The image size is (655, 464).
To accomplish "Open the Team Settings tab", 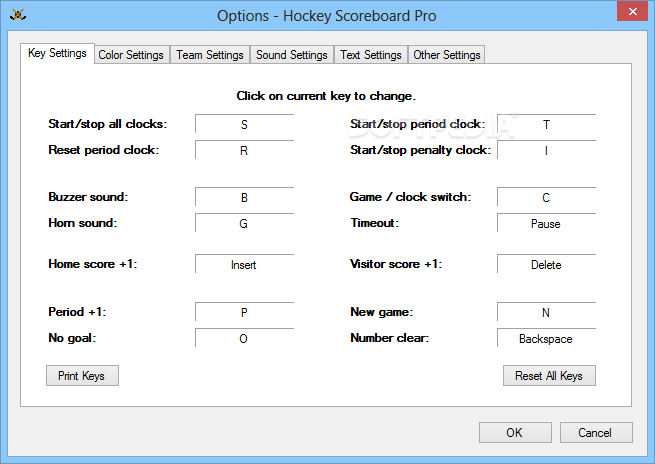I will [210, 55].
